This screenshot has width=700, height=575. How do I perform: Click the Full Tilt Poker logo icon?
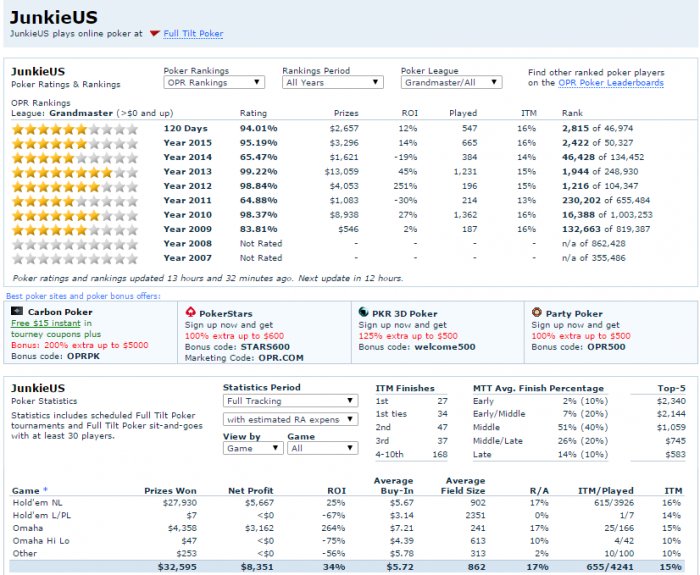point(154,34)
